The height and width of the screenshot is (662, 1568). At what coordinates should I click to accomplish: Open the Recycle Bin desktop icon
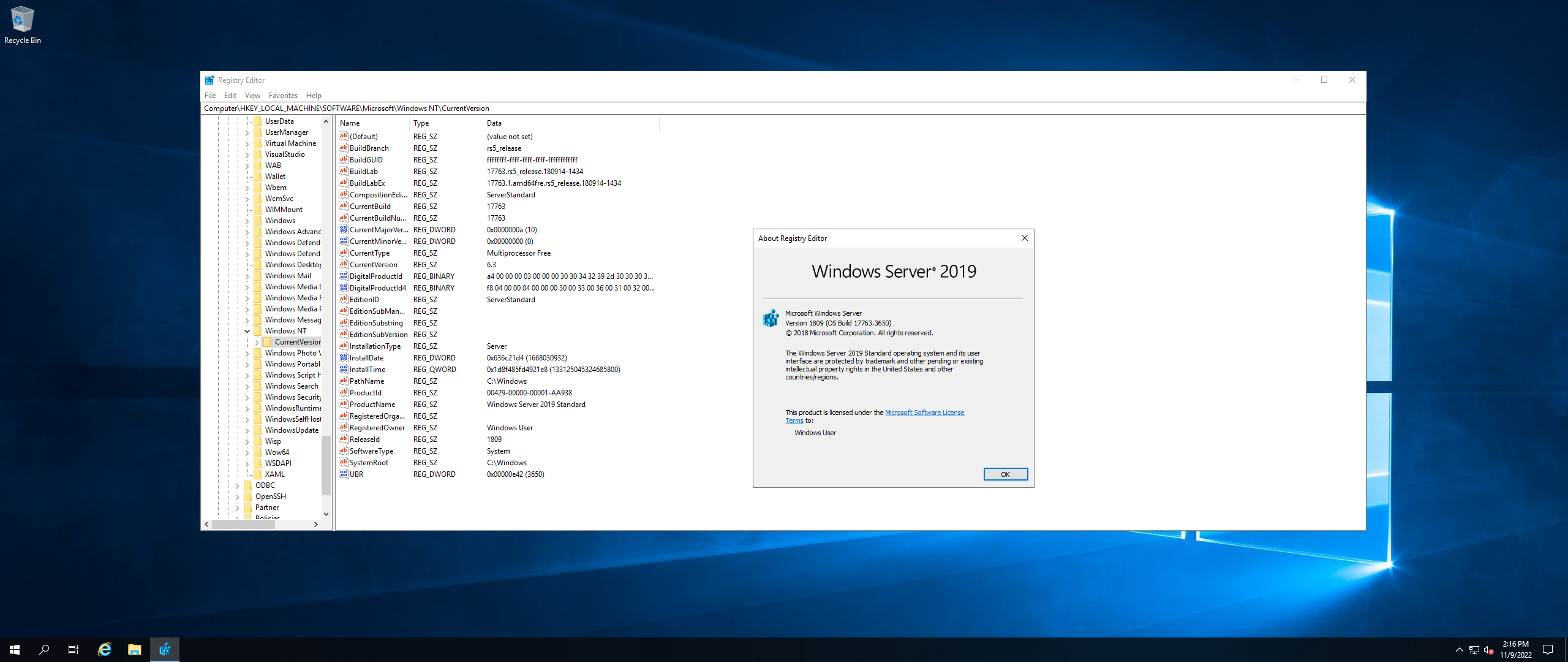tap(22, 25)
